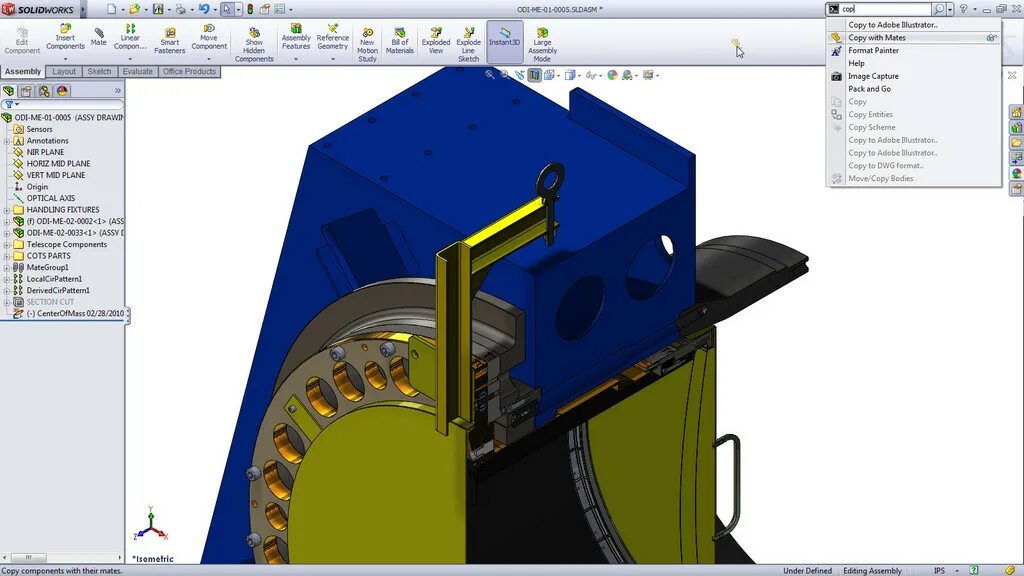The image size is (1024, 576).
Task: Click the Smart Fasteners tool
Action: click(170, 40)
